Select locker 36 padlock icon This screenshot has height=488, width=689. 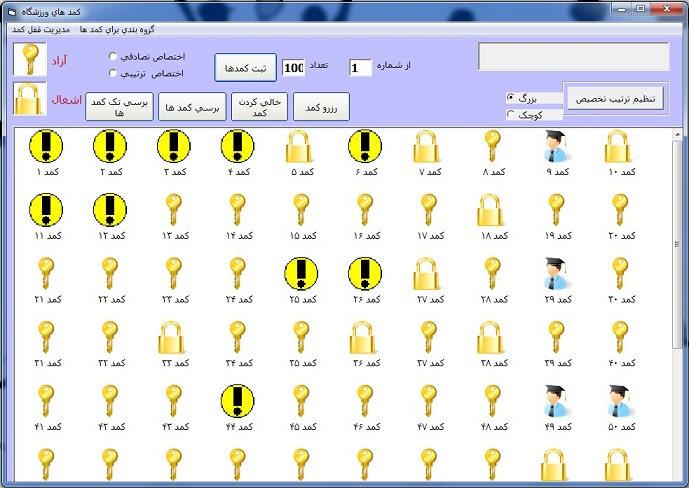point(363,338)
